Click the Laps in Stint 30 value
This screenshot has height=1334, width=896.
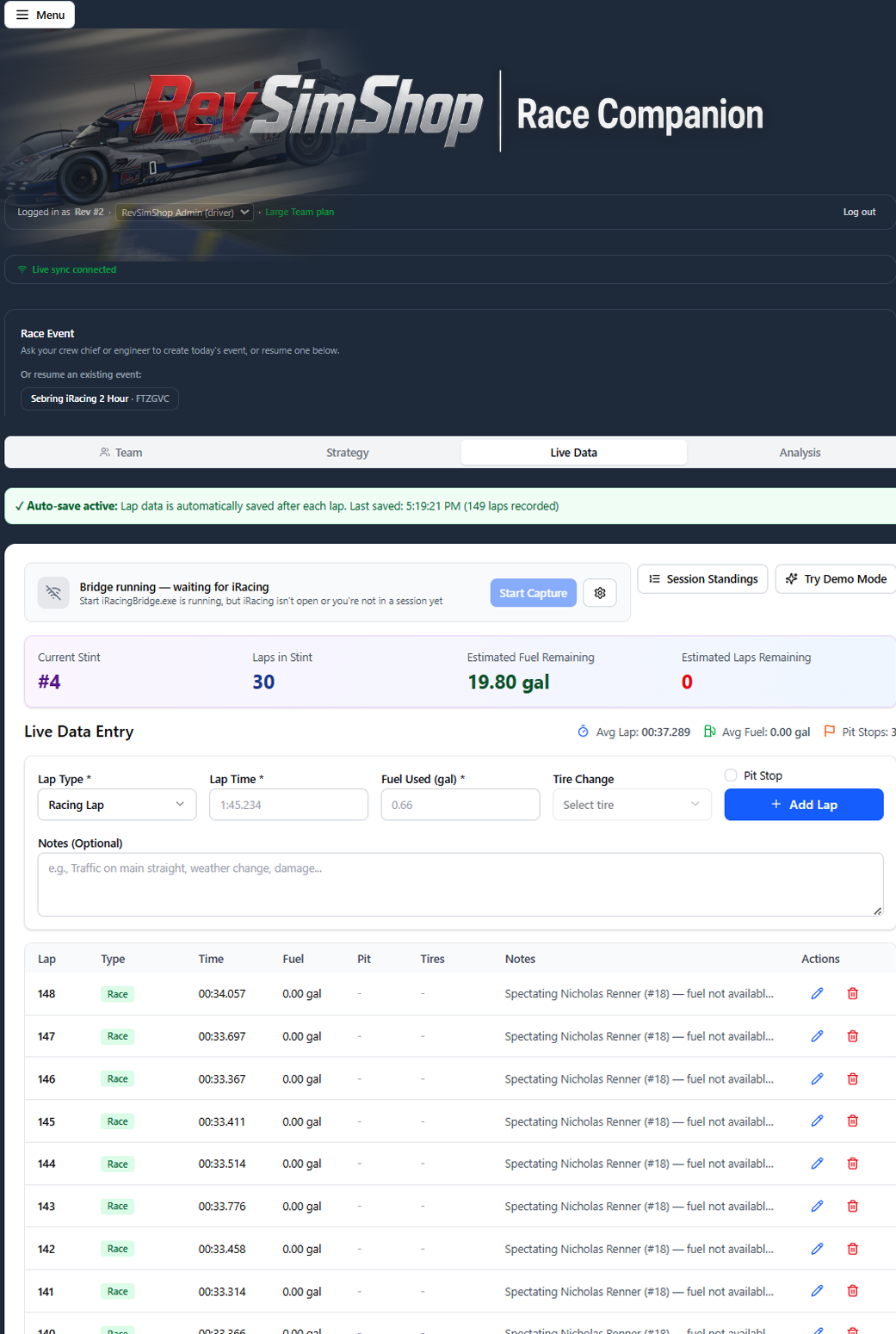pyautogui.click(x=263, y=682)
